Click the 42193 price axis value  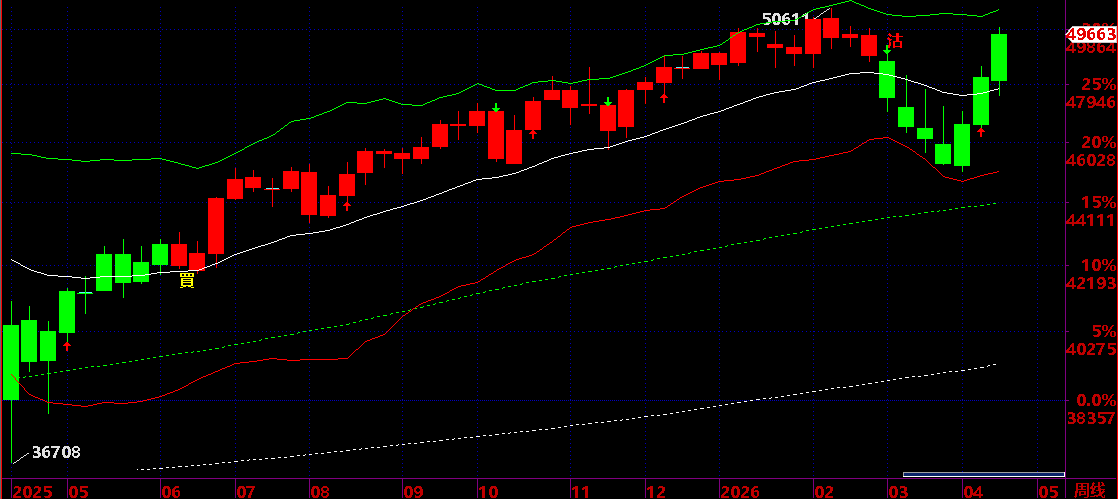click(x=1090, y=284)
